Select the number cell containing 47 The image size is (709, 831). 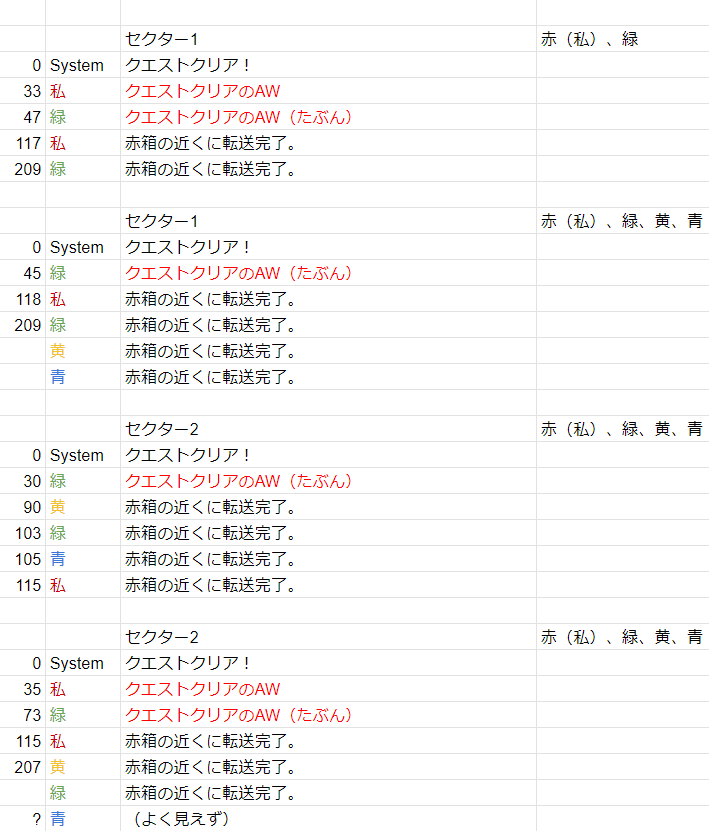coord(23,117)
